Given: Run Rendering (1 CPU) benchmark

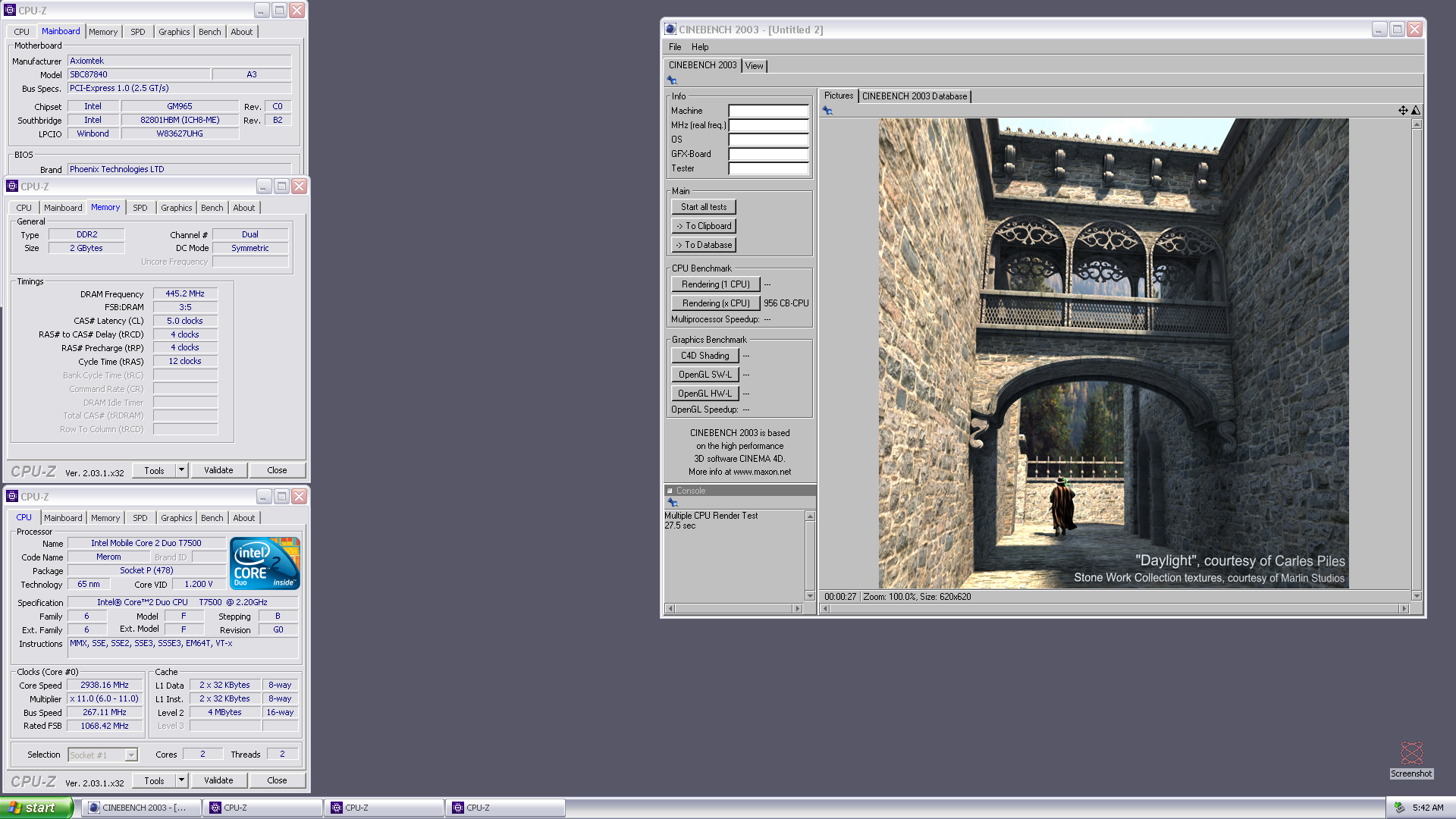Looking at the screenshot, I should point(716,284).
